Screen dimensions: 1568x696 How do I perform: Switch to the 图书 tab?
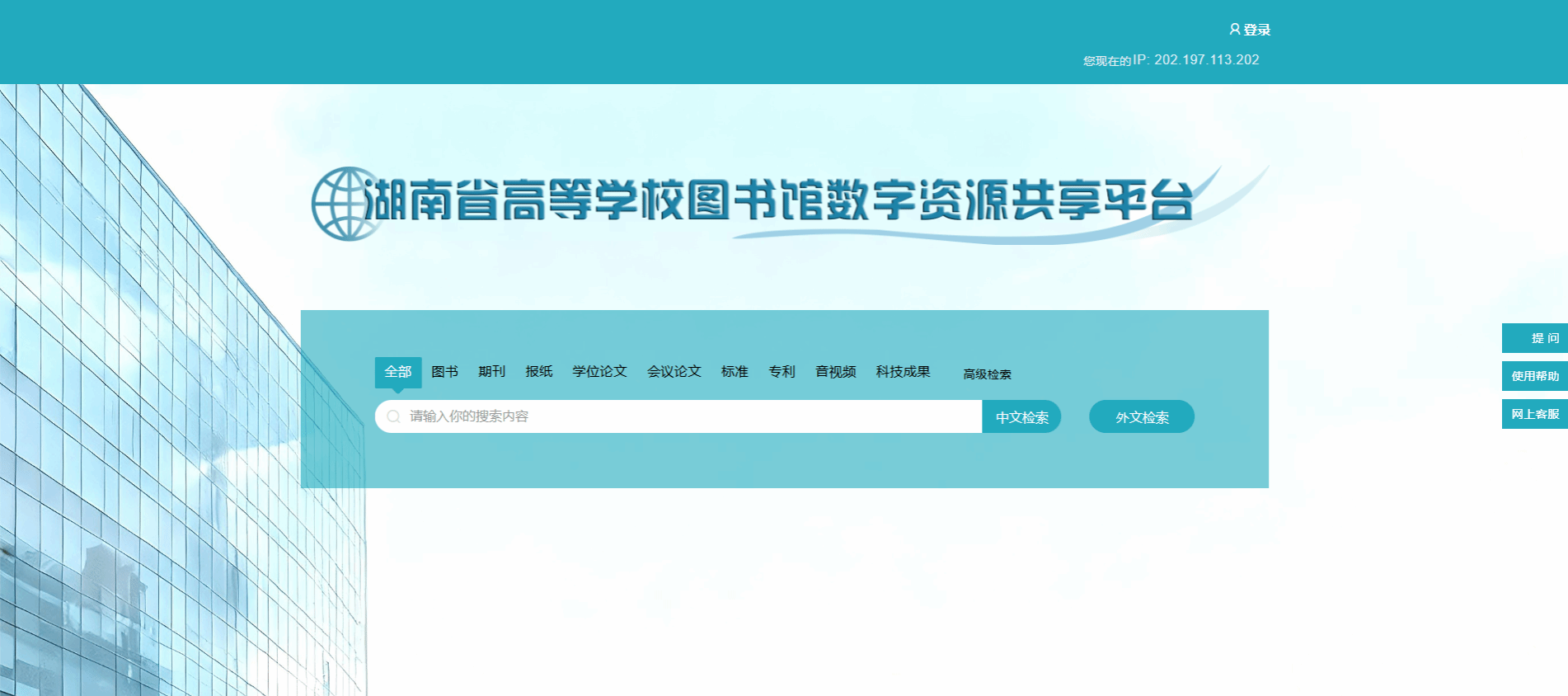(444, 372)
